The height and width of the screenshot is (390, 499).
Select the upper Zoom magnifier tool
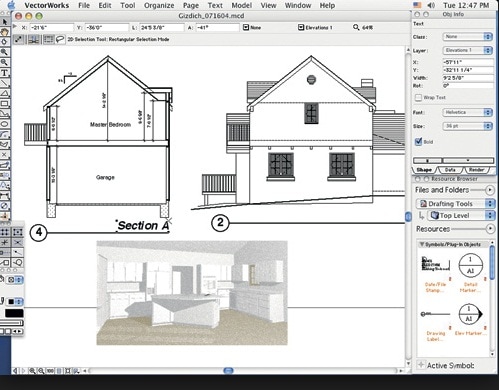pos(4,52)
